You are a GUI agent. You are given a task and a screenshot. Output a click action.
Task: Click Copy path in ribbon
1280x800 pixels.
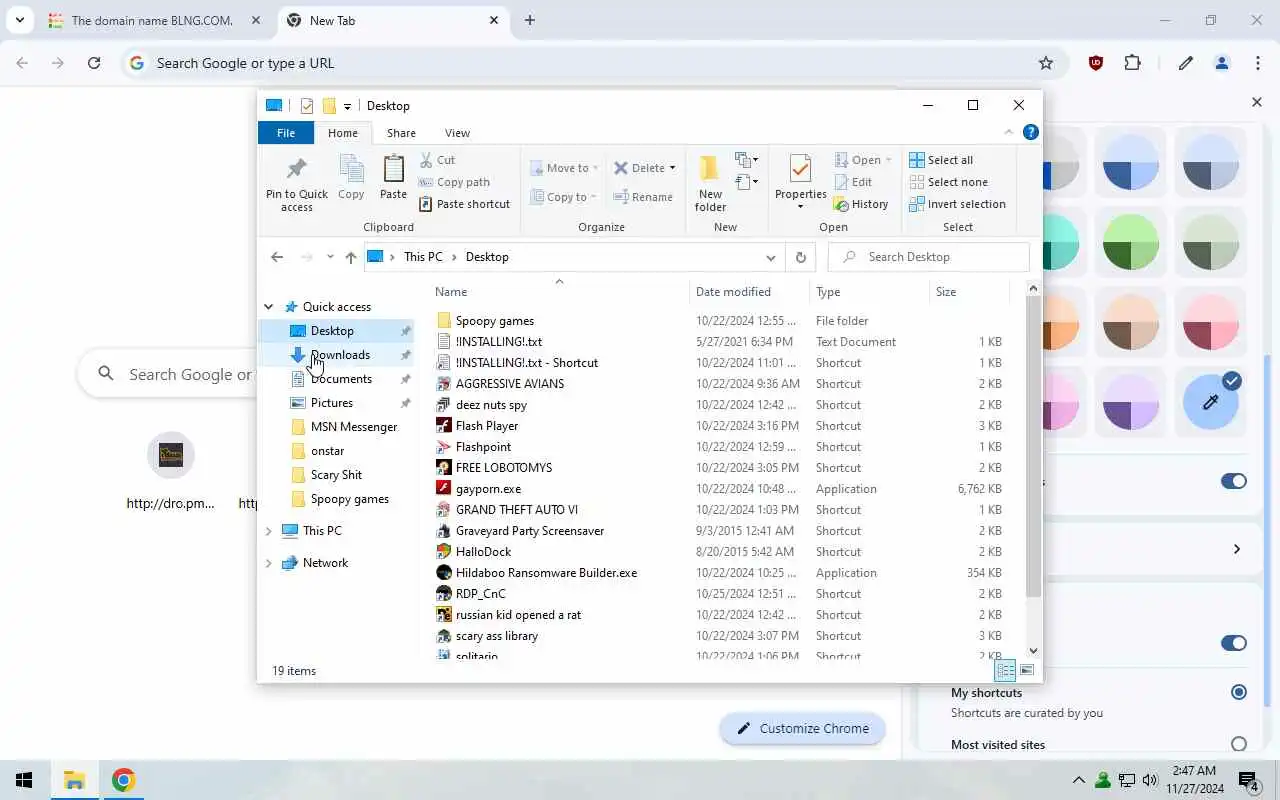pos(454,182)
